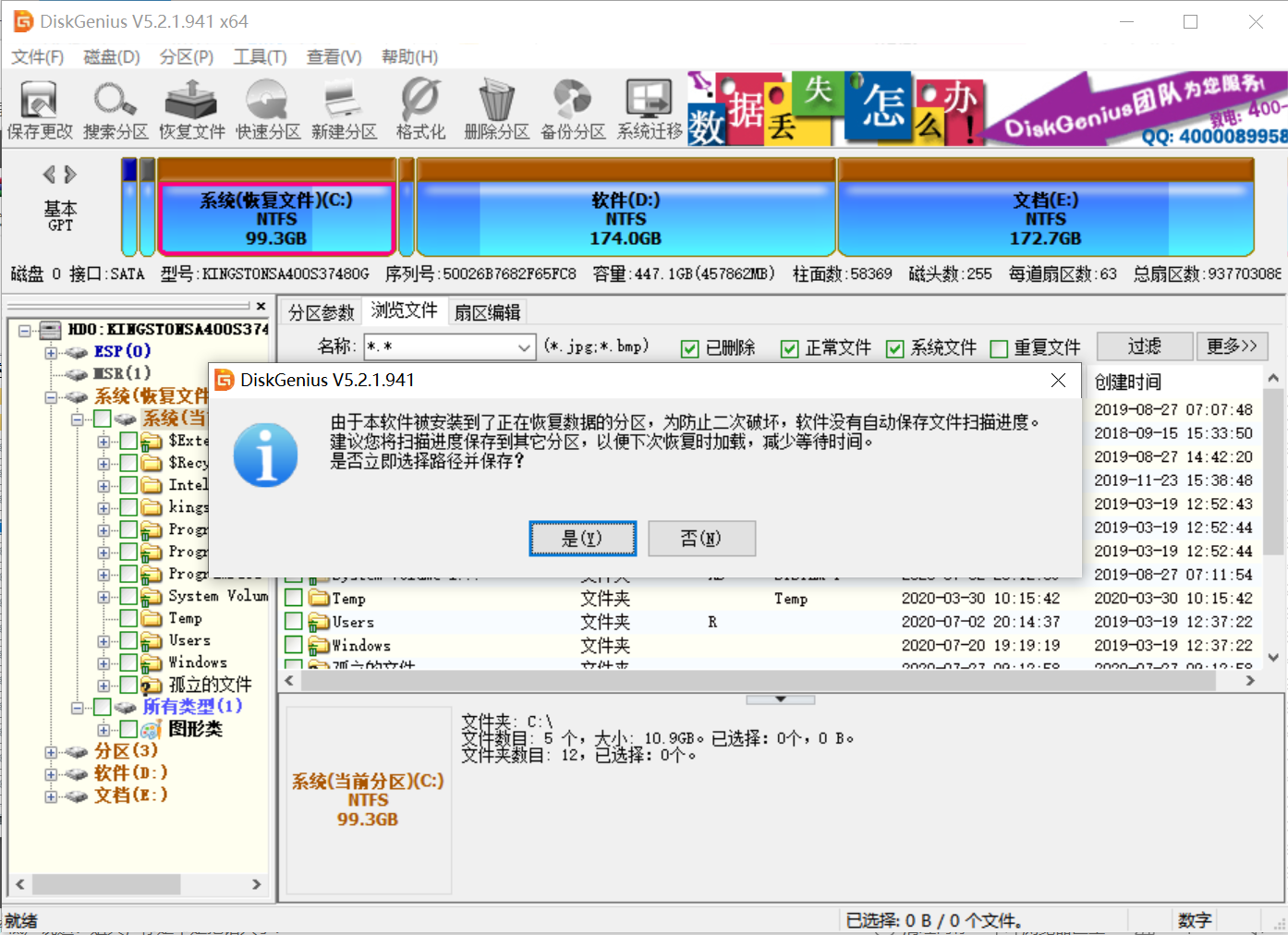Toggle the 正常文件 normal files checkbox
The image size is (1288, 935).
789,348
